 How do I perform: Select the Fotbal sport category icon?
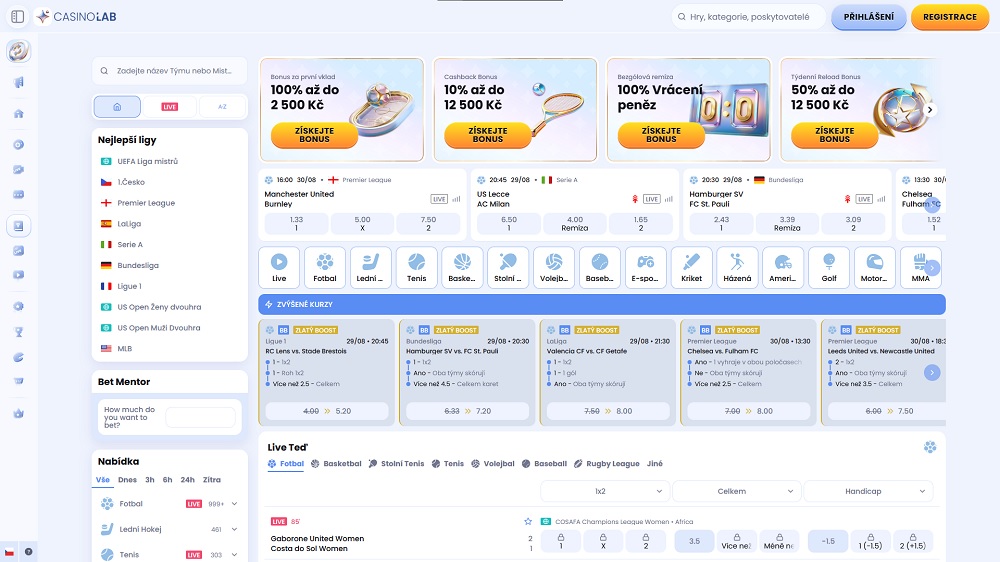click(x=325, y=267)
